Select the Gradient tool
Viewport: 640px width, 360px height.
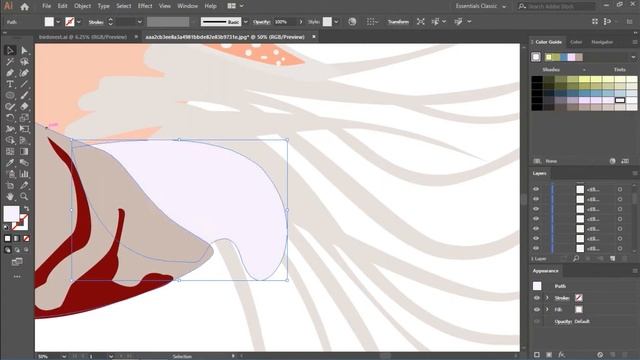pos(24,151)
